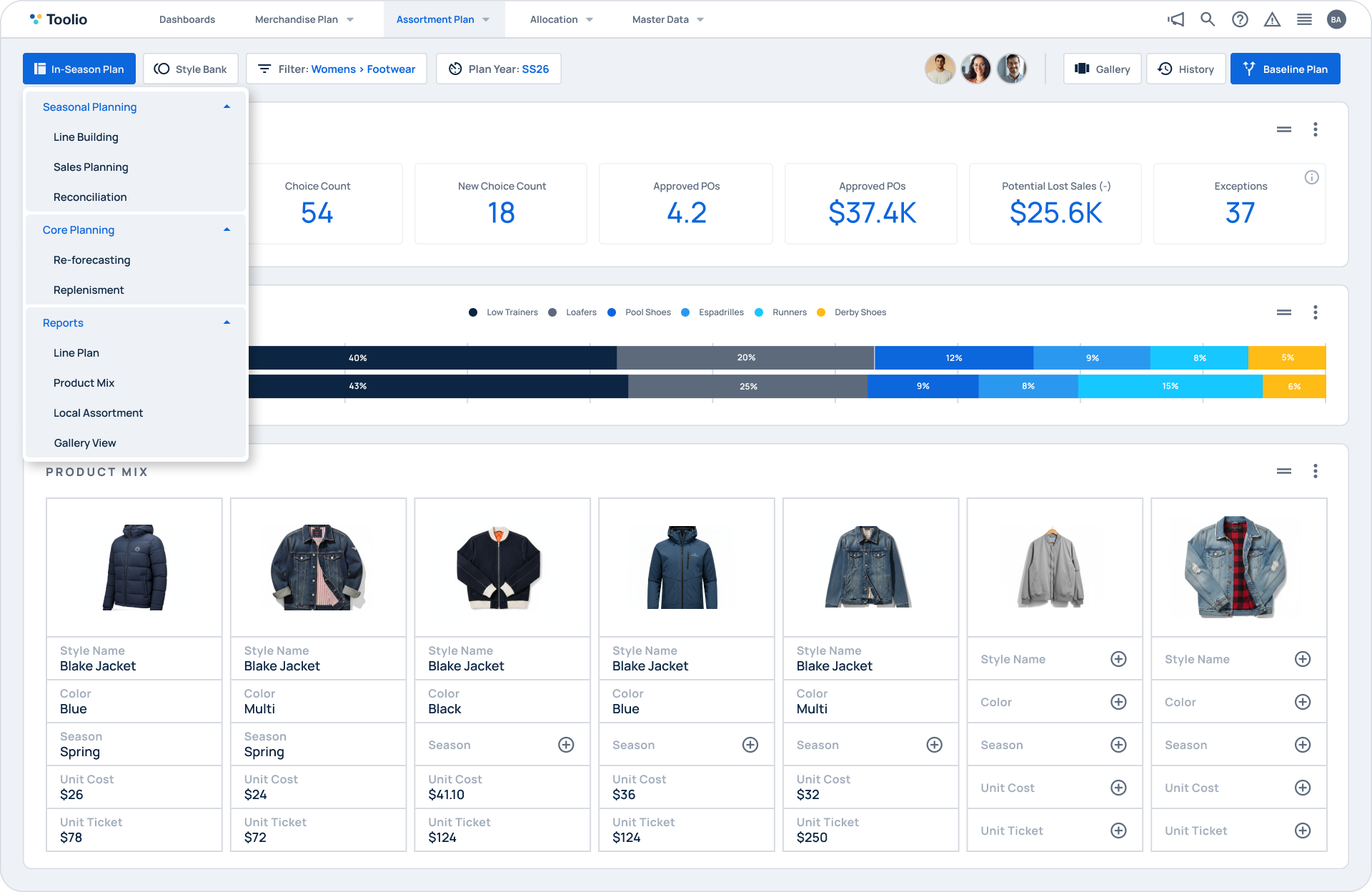Add a Season using the plus icon on black jacket card
The height and width of the screenshot is (892, 1372).
click(565, 744)
